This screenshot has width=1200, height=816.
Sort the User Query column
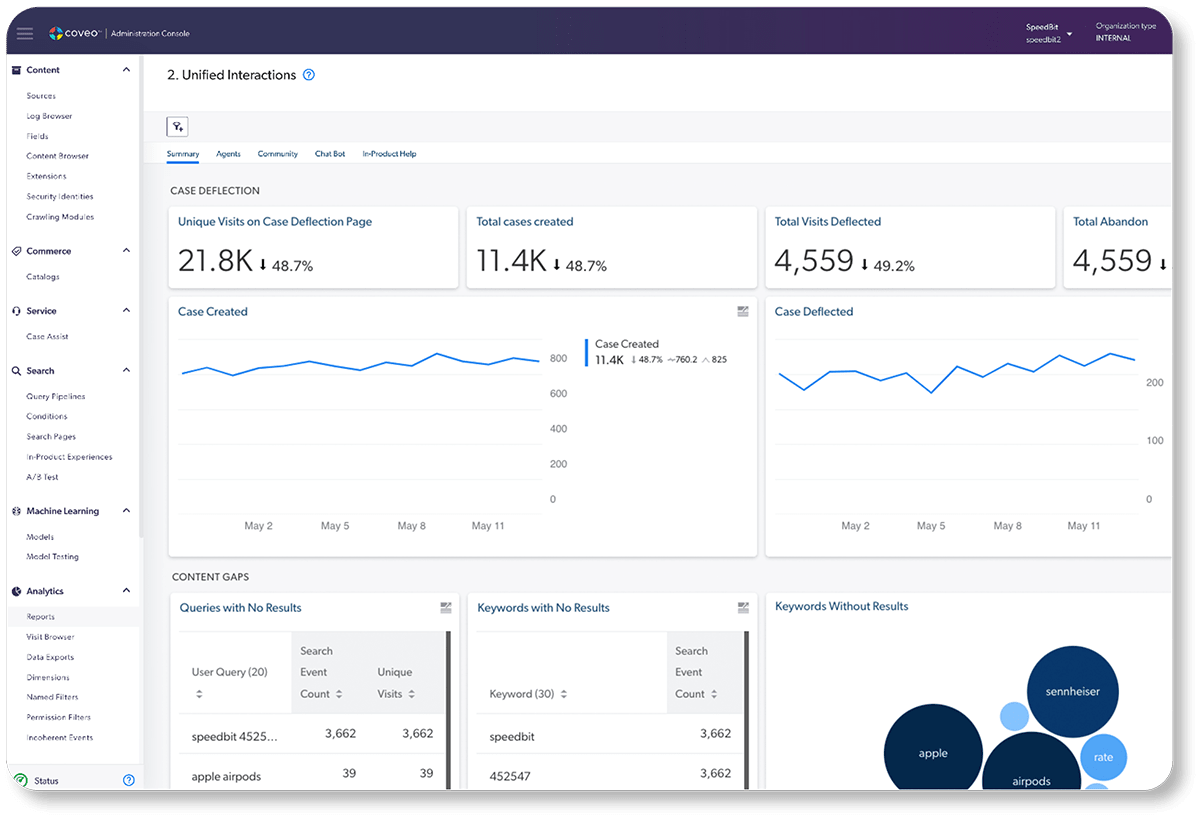coord(199,694)
